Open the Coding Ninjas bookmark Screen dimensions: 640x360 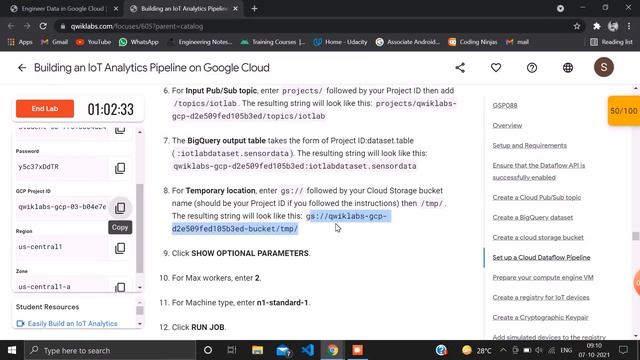click(x=473, y=42)
